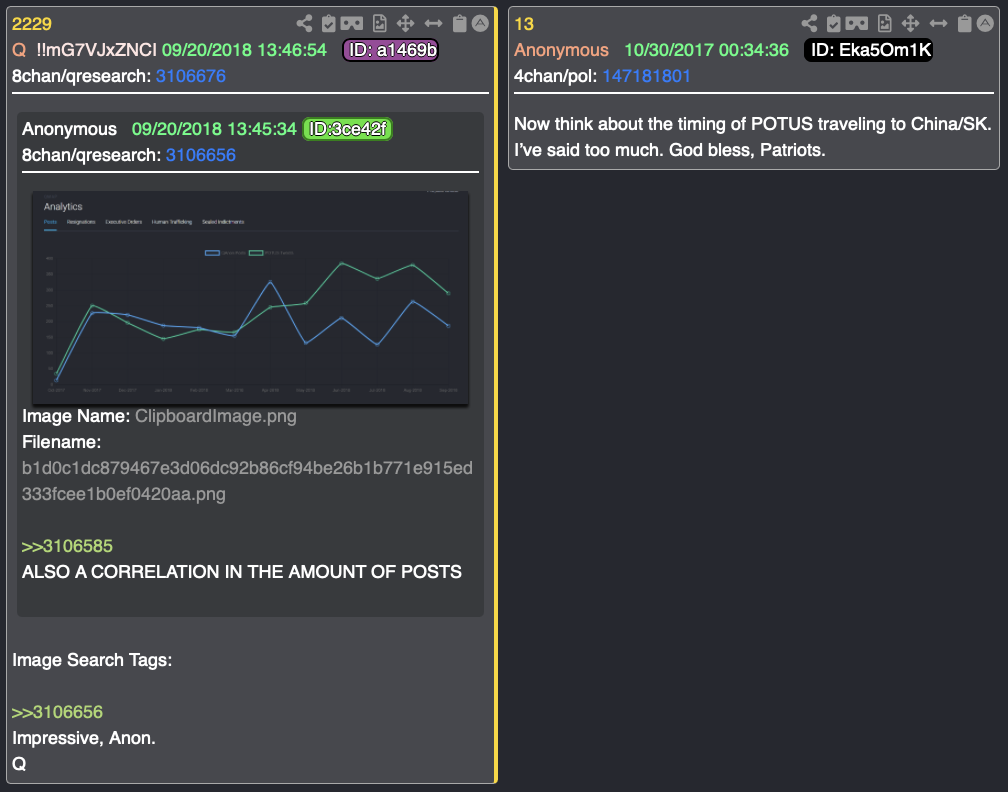Click the plain clipboard icon on post 13
The height and width of the screenshot is (792, 1008).
[964, 24]
